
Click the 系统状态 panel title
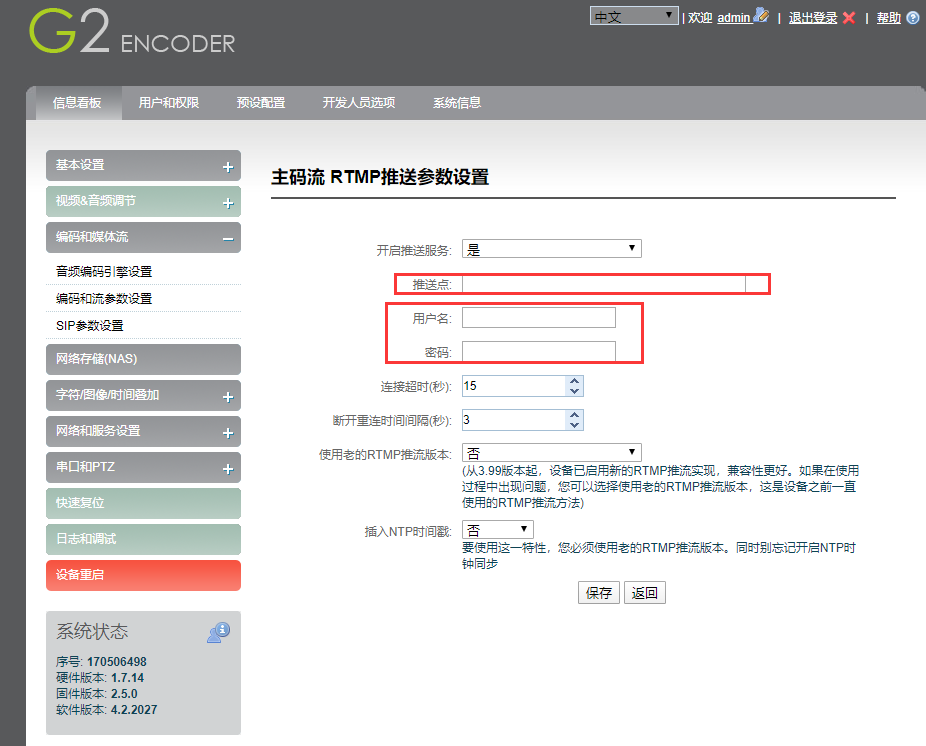click(92, 631)
